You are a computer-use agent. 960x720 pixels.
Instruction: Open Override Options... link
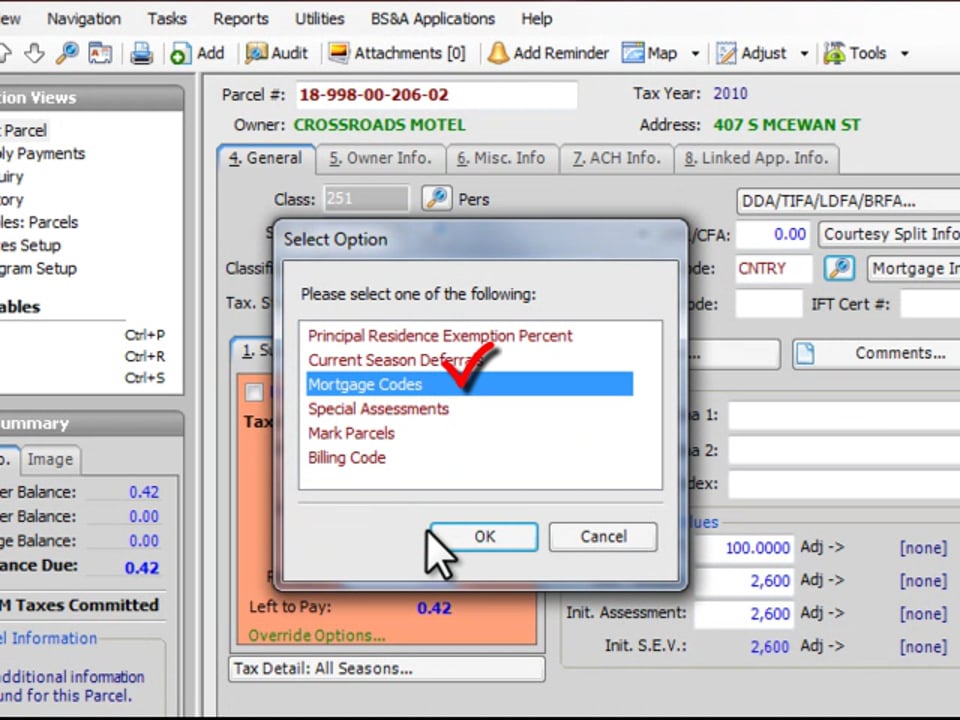pos(317,636)
